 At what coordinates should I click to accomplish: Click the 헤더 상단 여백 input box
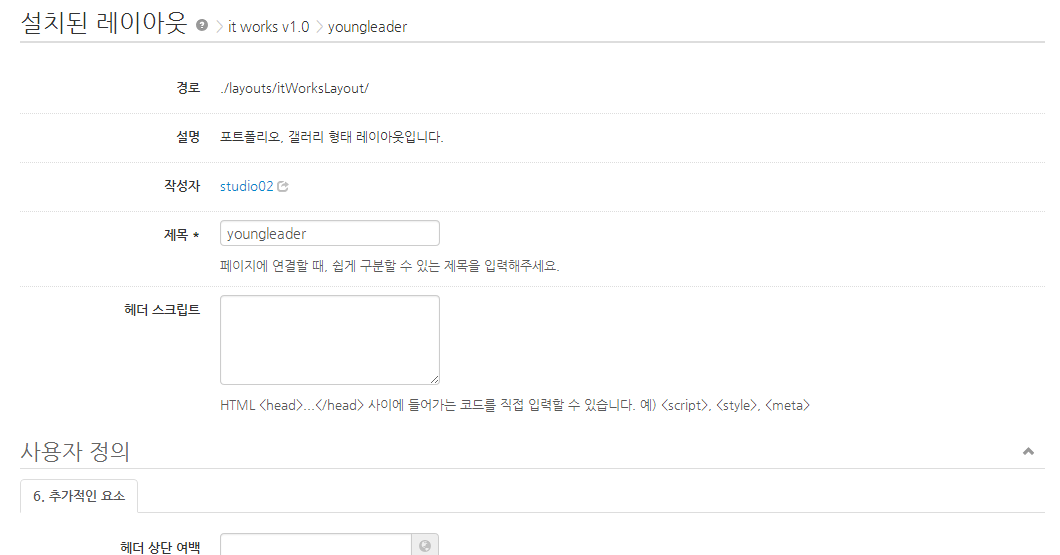(x=315, y=545)
